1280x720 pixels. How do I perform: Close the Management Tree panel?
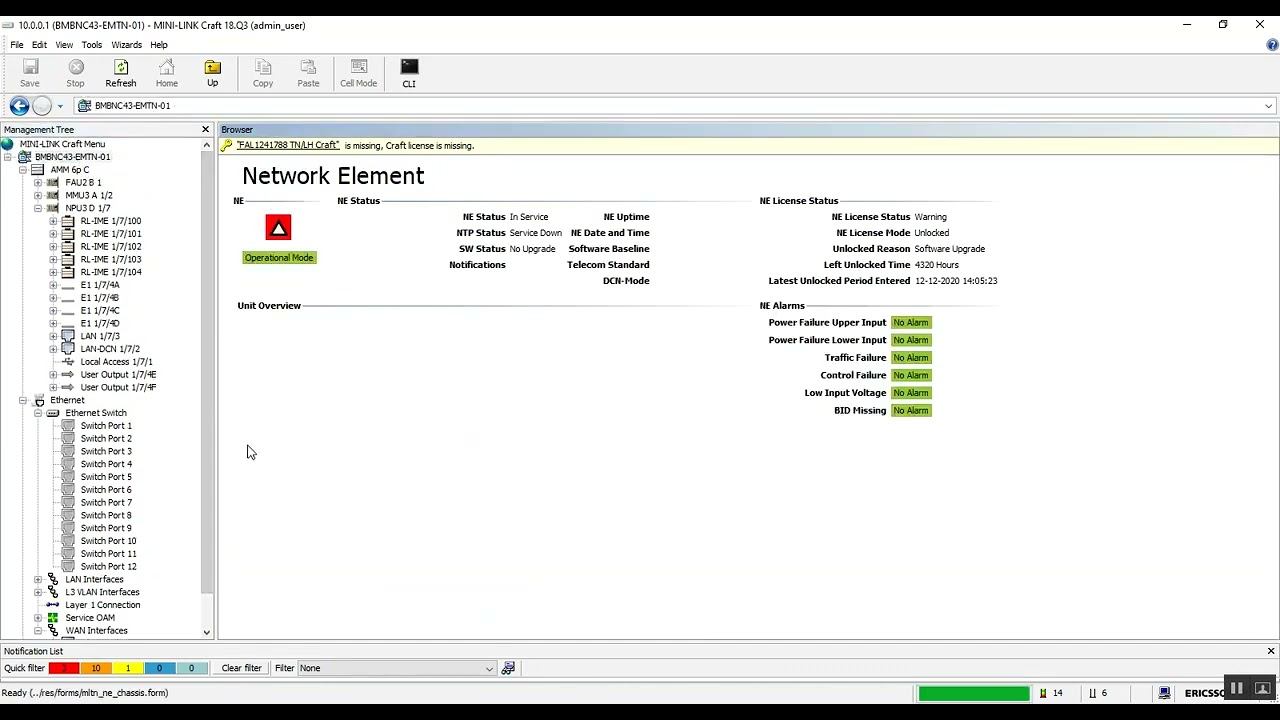point(205,130)
